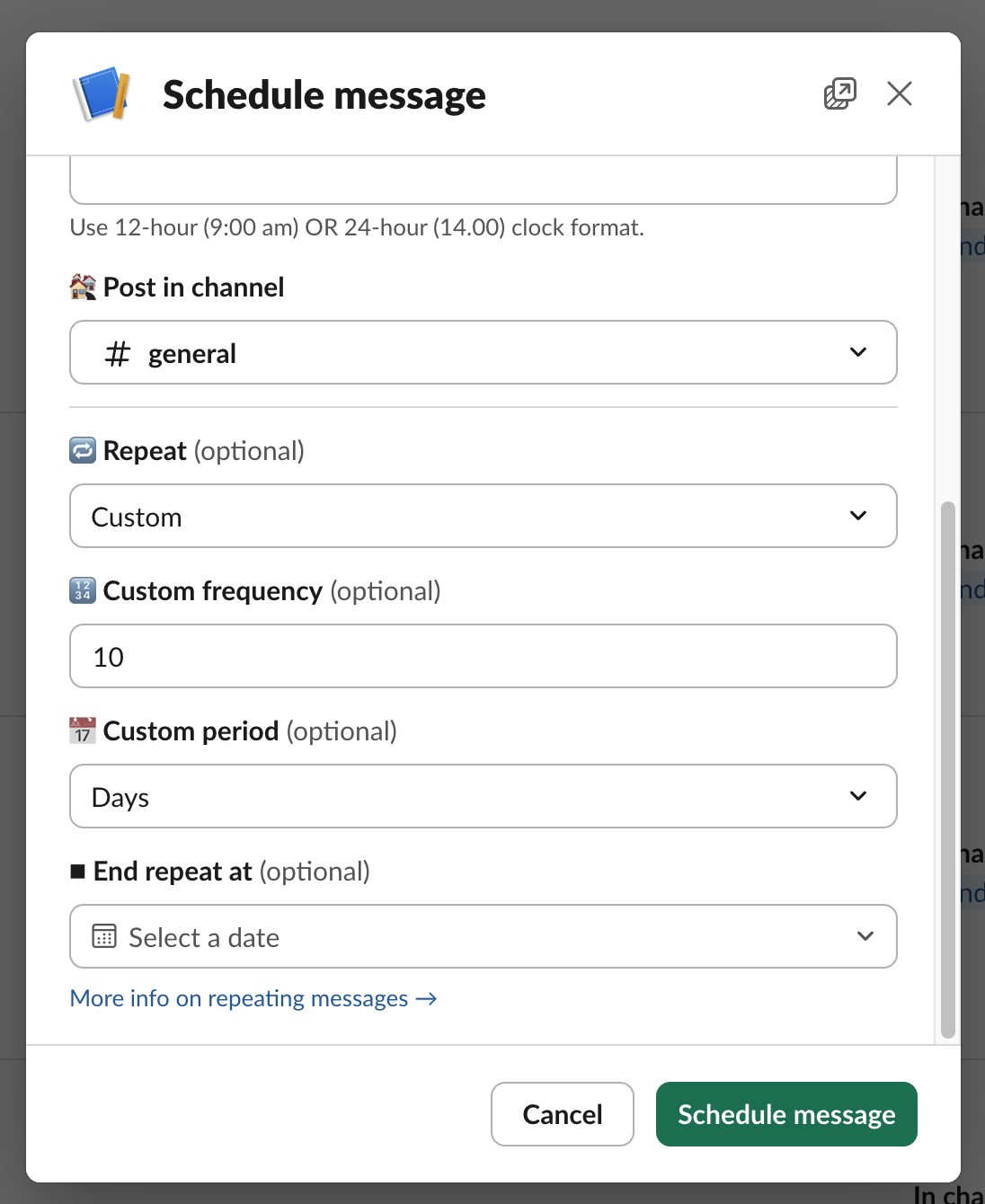The image size is (985, 1204).
Task: Click the Custom frequency (optional) label
Action: pyautogui.click(x=272, y=590)
